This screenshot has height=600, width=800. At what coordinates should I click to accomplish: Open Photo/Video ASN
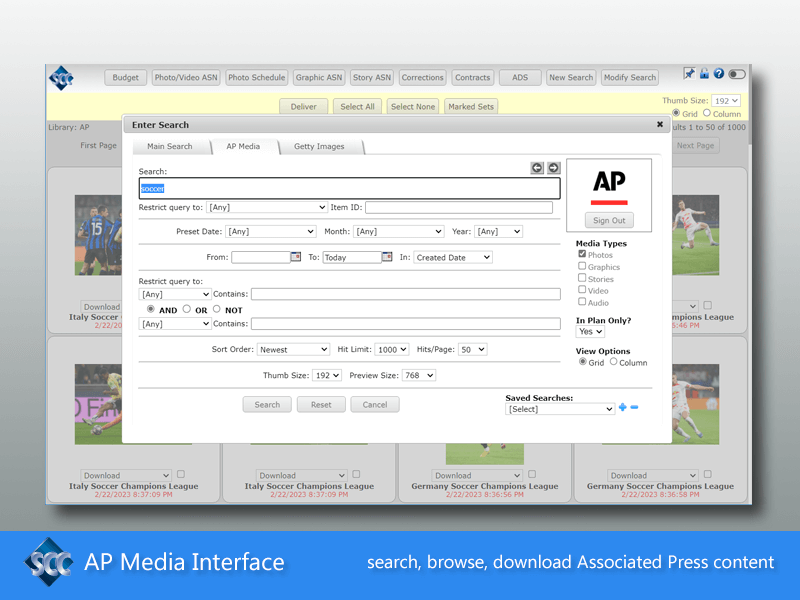coord(186,78)
